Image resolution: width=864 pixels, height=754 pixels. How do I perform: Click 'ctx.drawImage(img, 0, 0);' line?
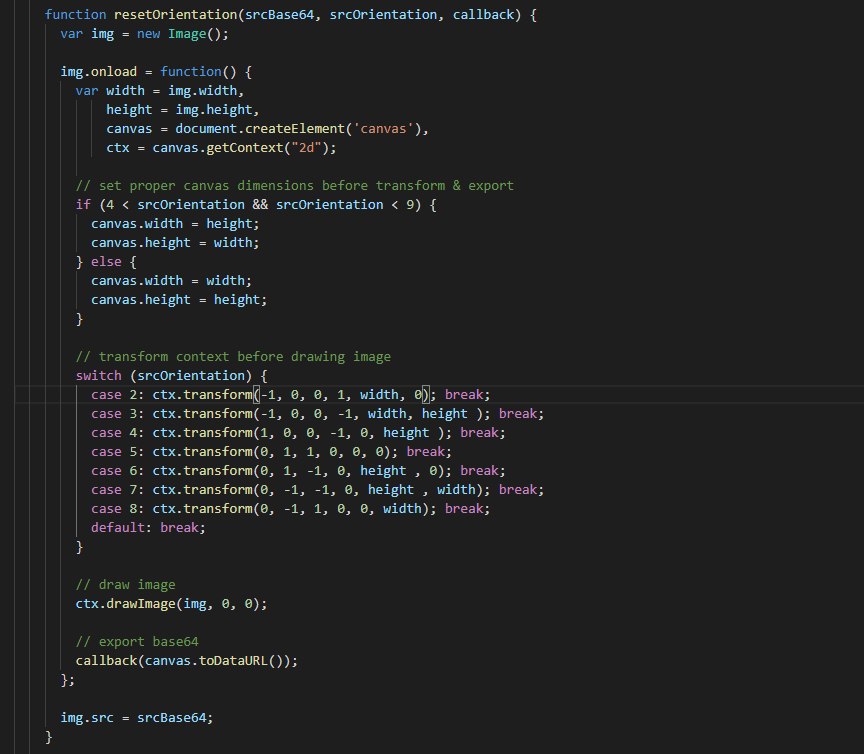click(171, 605)
